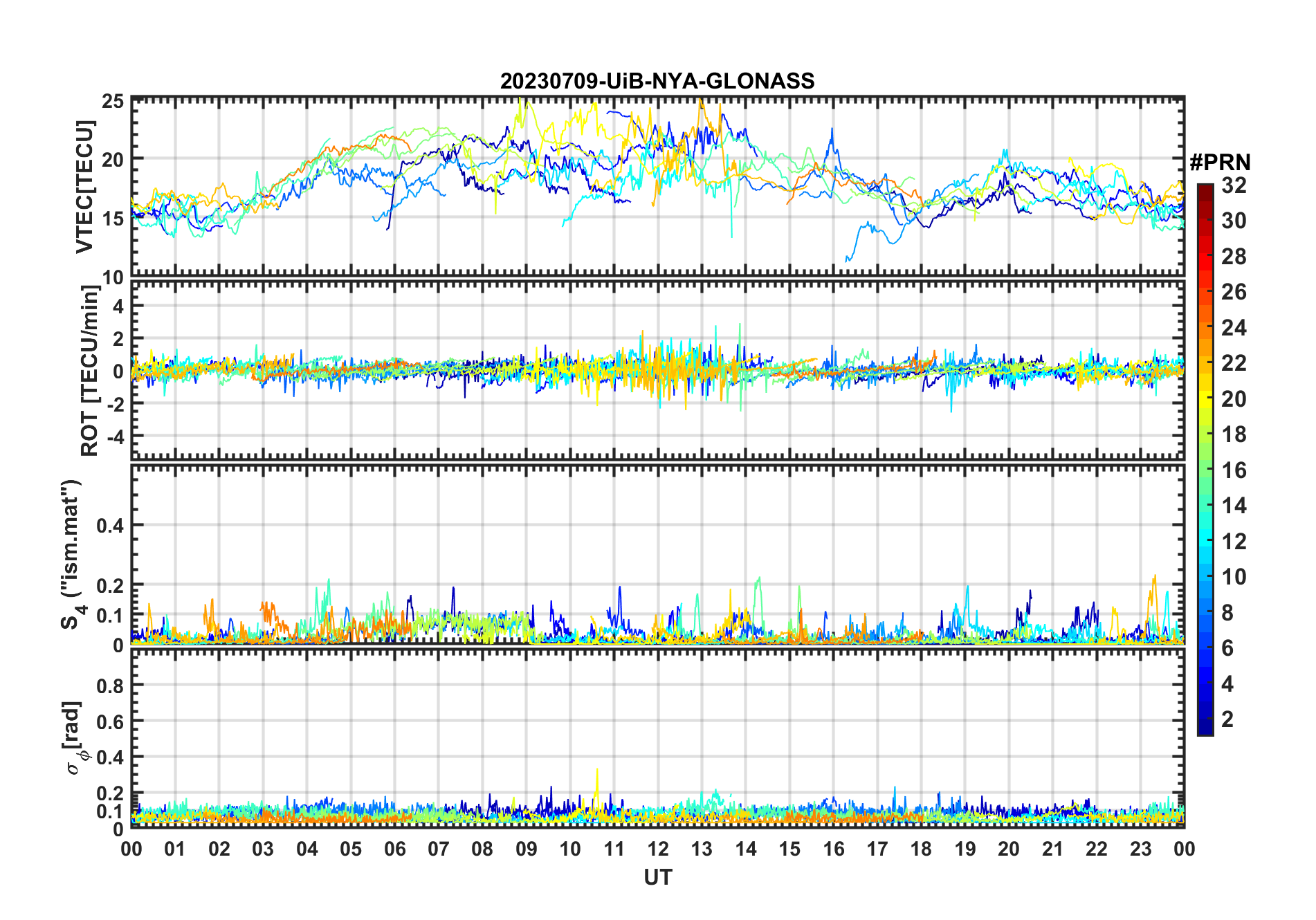Click the σφ[rad] y-axis label
This screenshot has height=920, width=1316.
(74, 738)
